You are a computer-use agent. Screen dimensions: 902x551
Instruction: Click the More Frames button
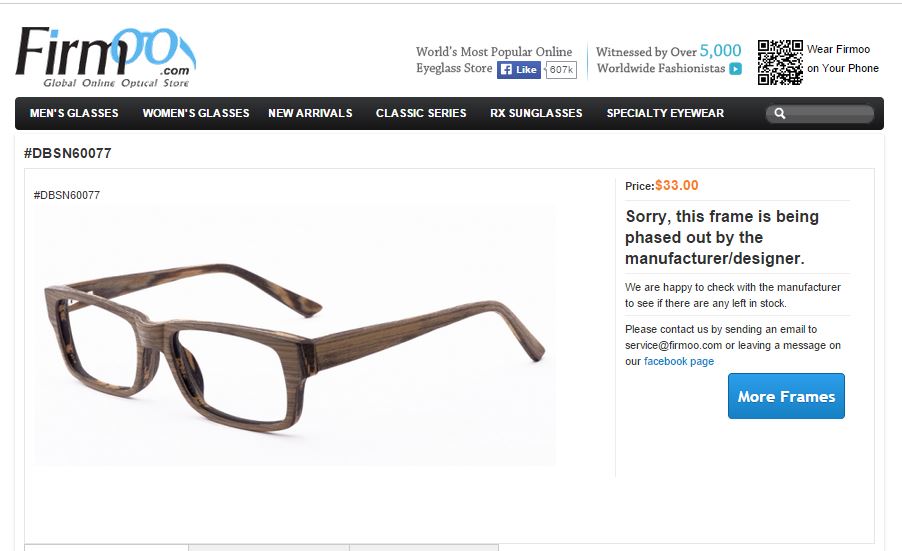(786, 396)
